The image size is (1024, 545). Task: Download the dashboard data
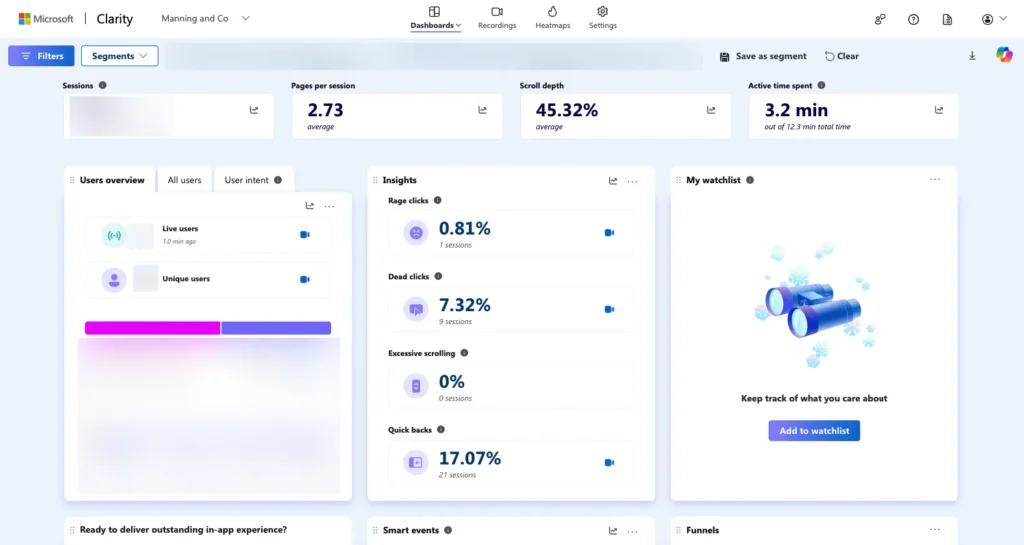pyautogui.click(x=972, y=56)
